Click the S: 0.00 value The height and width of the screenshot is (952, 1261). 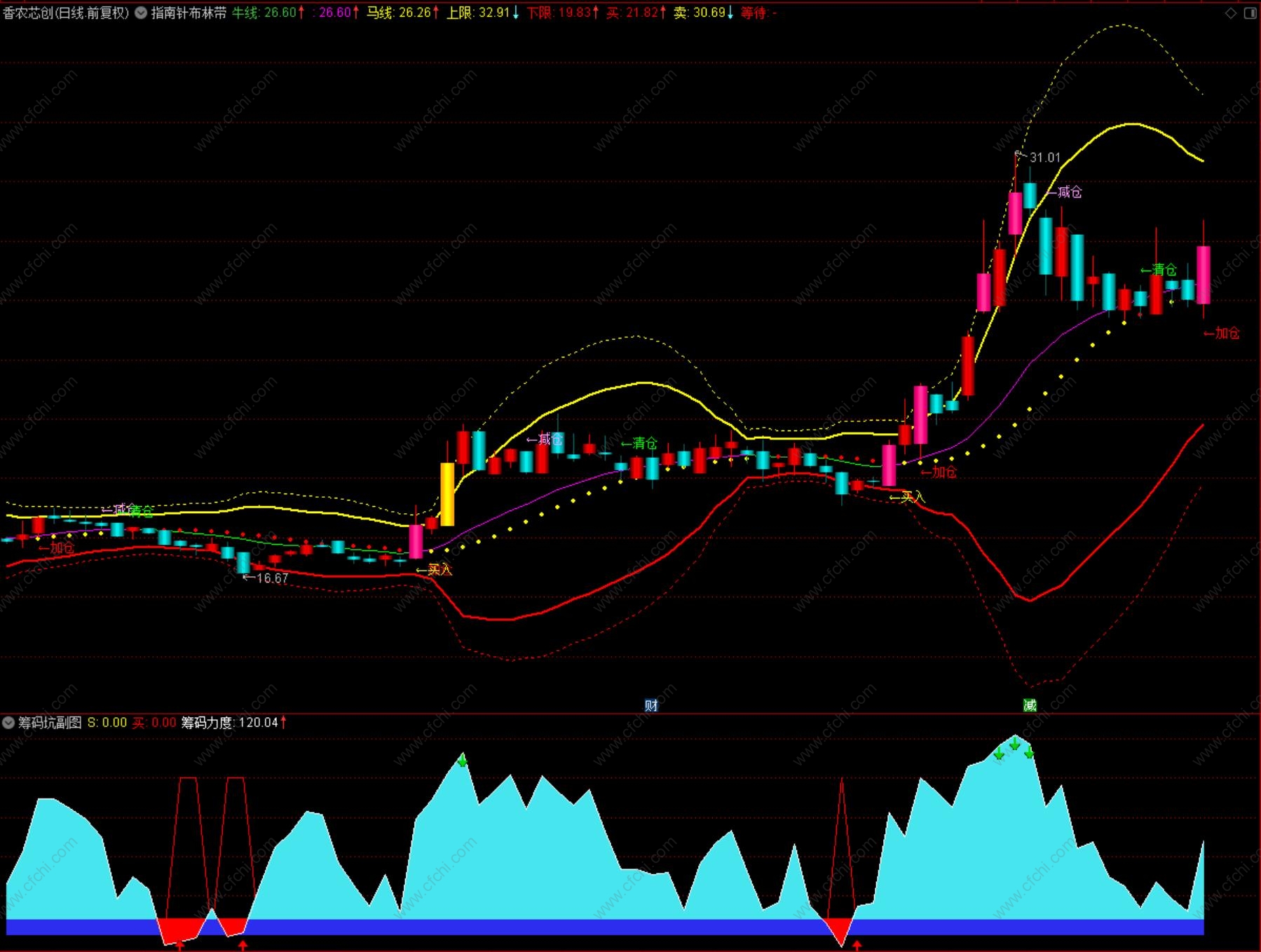107,722
